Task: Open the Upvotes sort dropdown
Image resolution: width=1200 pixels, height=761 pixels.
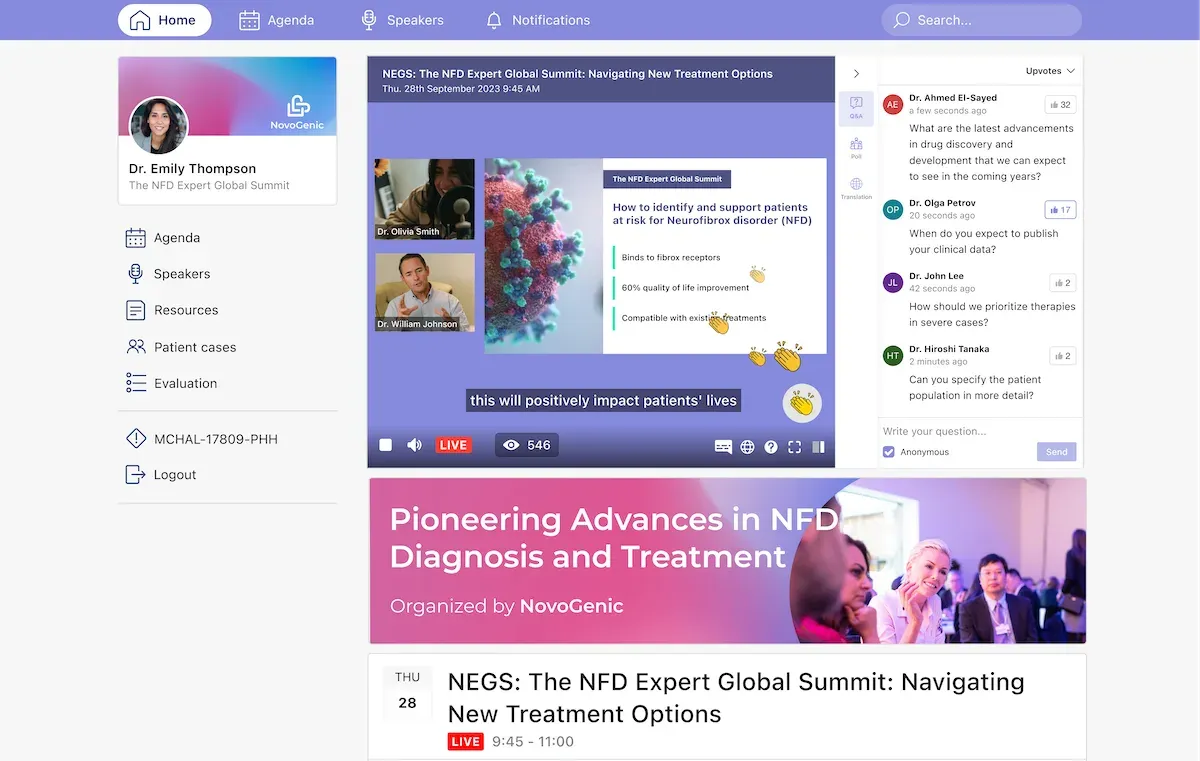Action: (x=1050, y=71)
